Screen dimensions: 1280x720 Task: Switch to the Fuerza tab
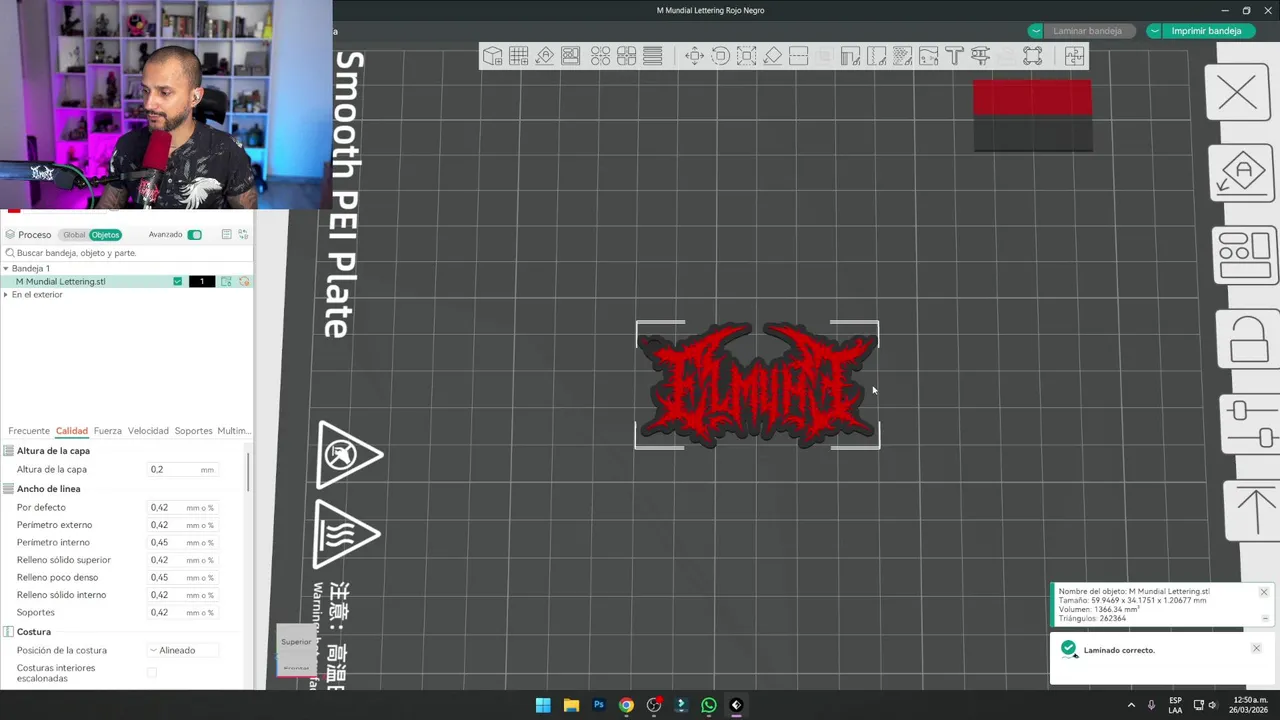pos(108,431)
